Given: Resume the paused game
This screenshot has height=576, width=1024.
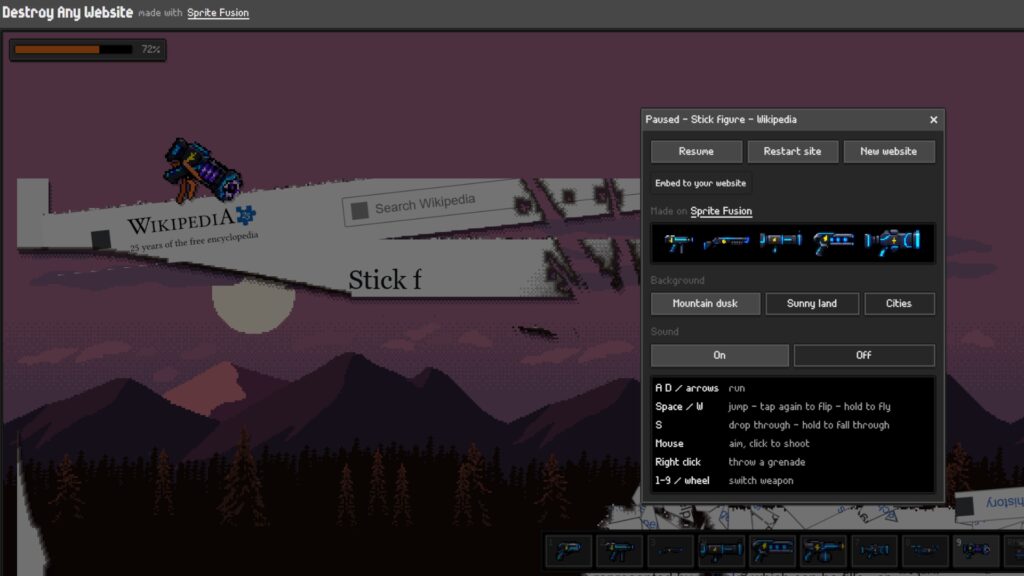Looking at the screenshot, I should coord(696,152).
